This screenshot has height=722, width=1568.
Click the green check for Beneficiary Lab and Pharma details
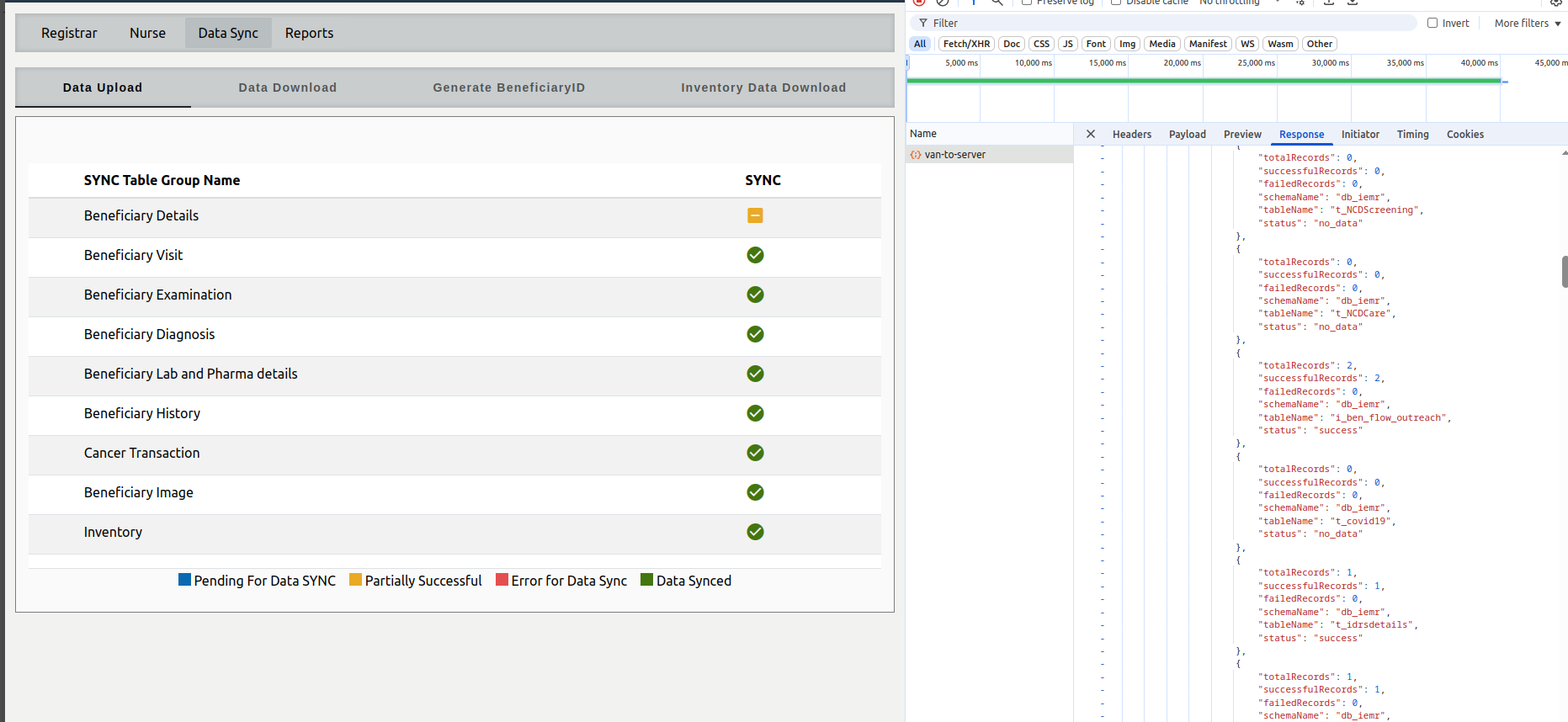click(755, 374)
